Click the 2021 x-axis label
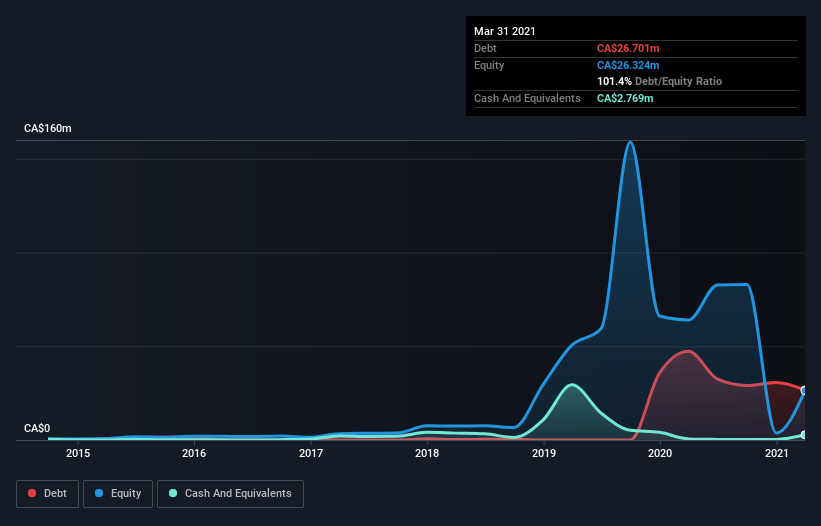This screenshot has width=821, height=526. 777,453
